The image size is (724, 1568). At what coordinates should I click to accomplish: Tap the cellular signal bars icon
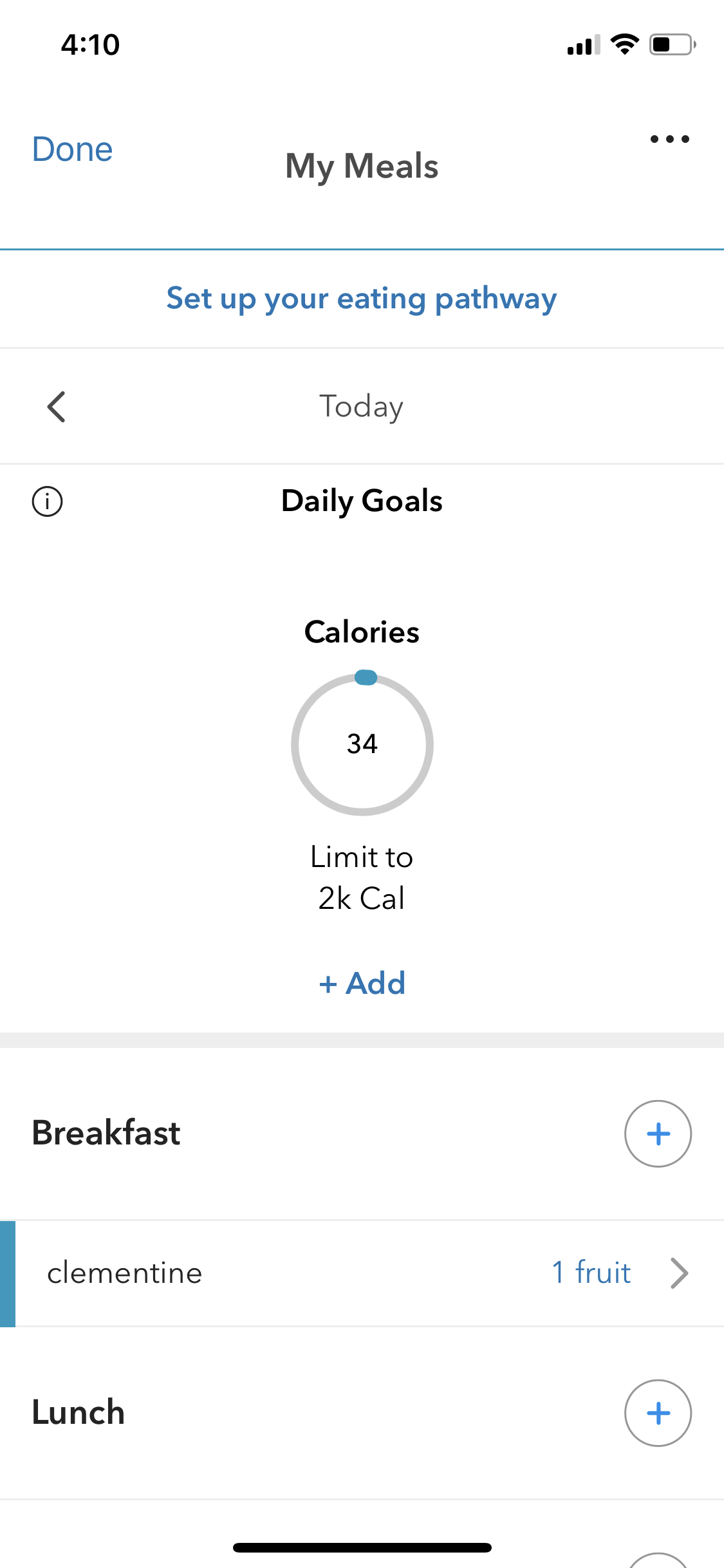[x=583, y=45]
